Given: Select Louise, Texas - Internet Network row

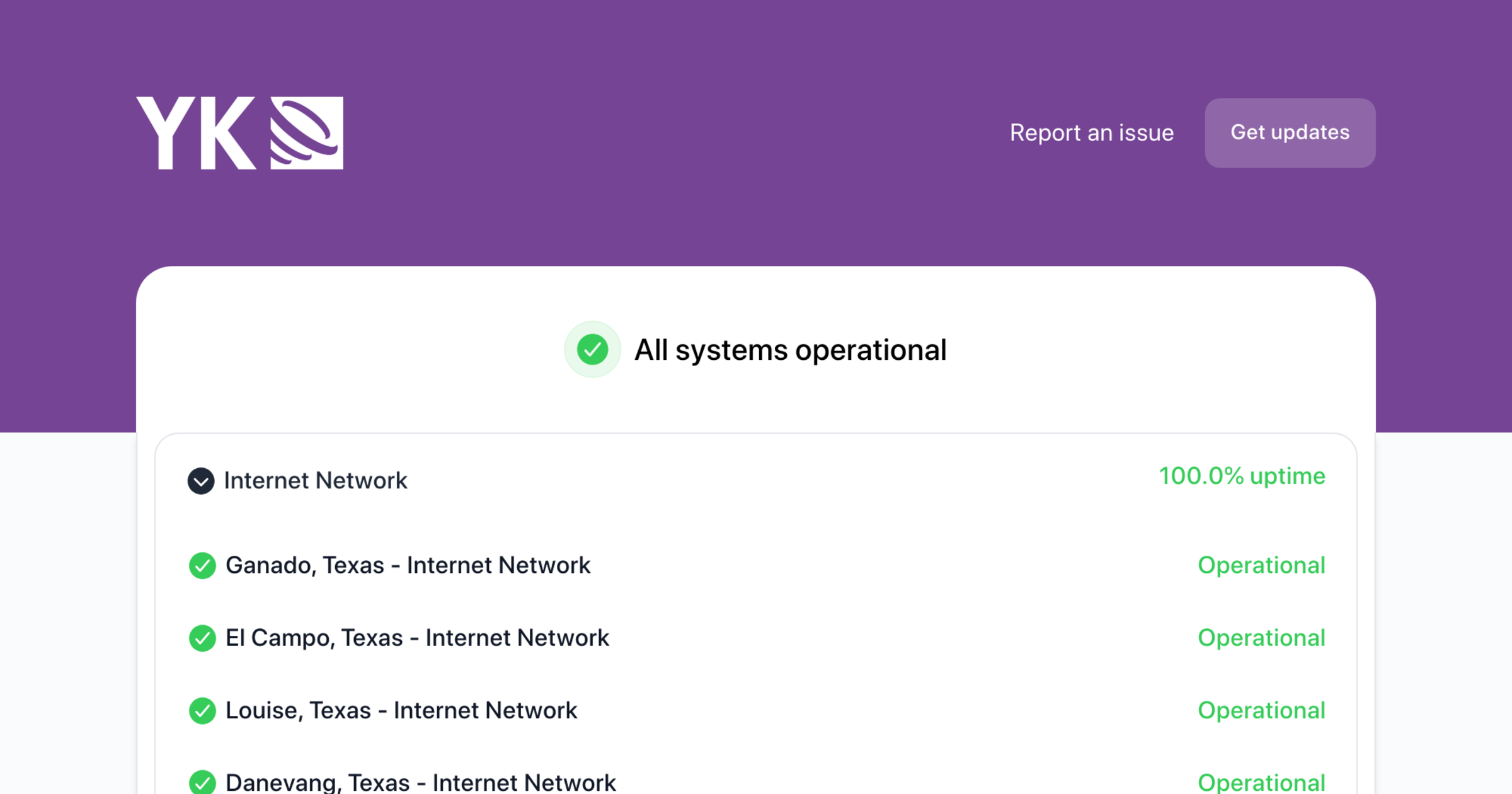Looking at the screenshot, I should click(401, 710).
